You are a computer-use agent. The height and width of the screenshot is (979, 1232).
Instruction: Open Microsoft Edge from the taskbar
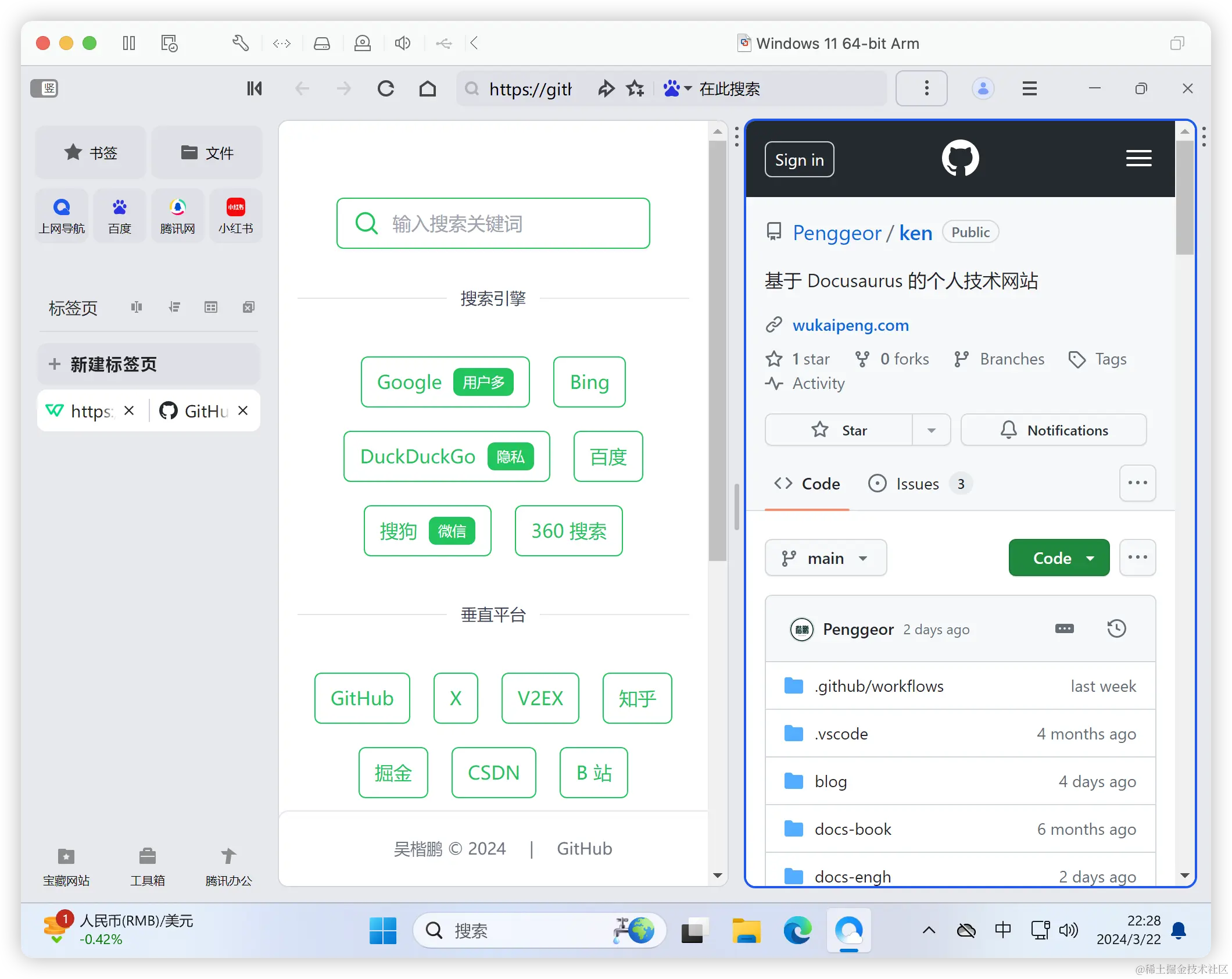click(797, 930)
